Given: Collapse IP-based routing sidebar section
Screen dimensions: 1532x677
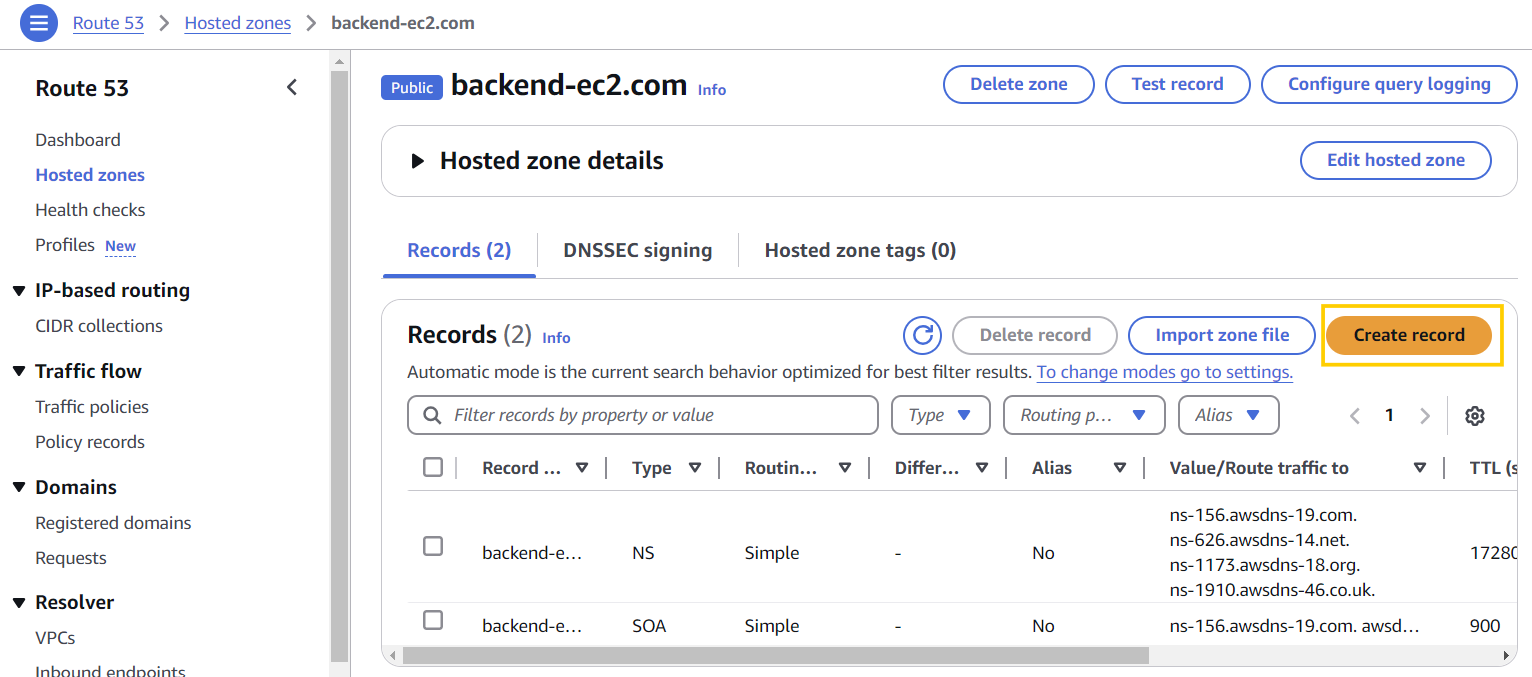Looking at the screenshot, I should click(x=19, y=291).
